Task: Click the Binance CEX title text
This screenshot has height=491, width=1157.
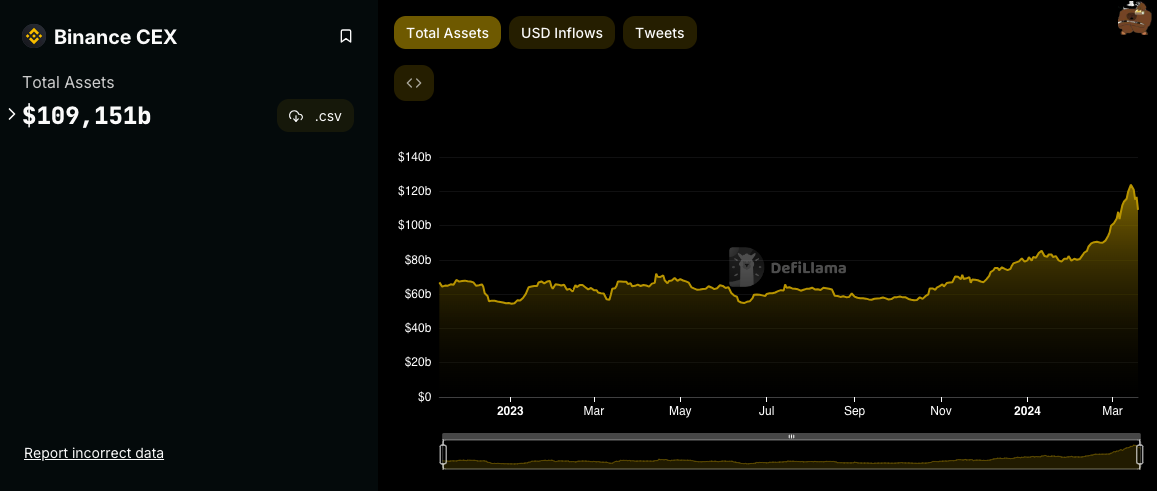Action: 115,37
